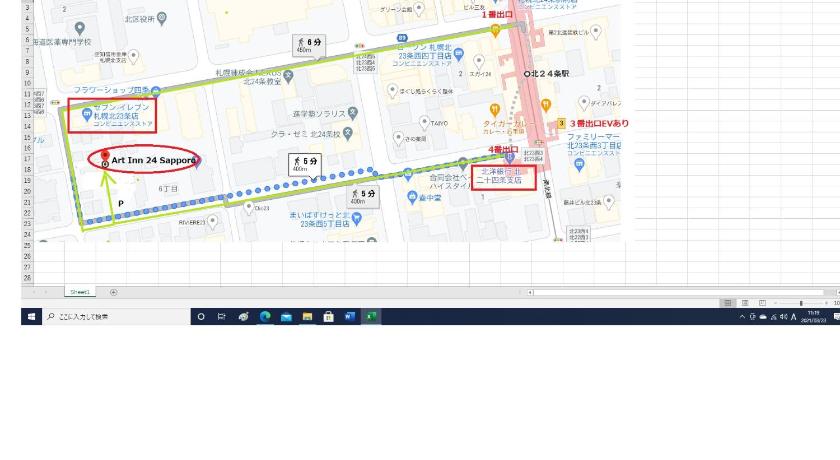
Task: Open network status flyout in tray
Action: pyautogui.click(x=773, y=317)
